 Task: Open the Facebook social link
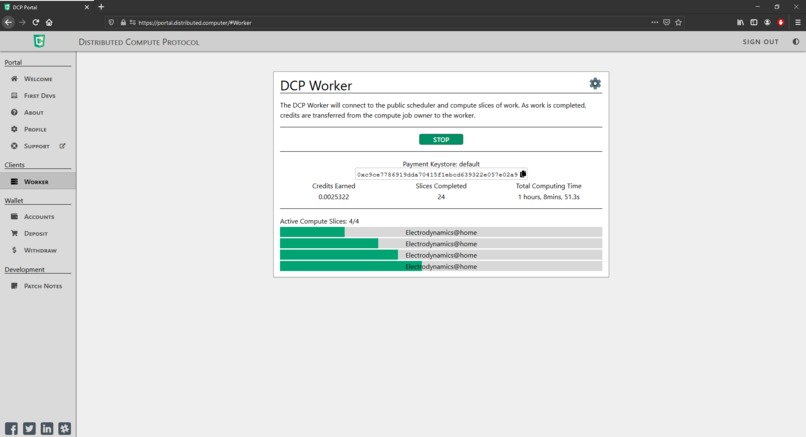(11, 428)
